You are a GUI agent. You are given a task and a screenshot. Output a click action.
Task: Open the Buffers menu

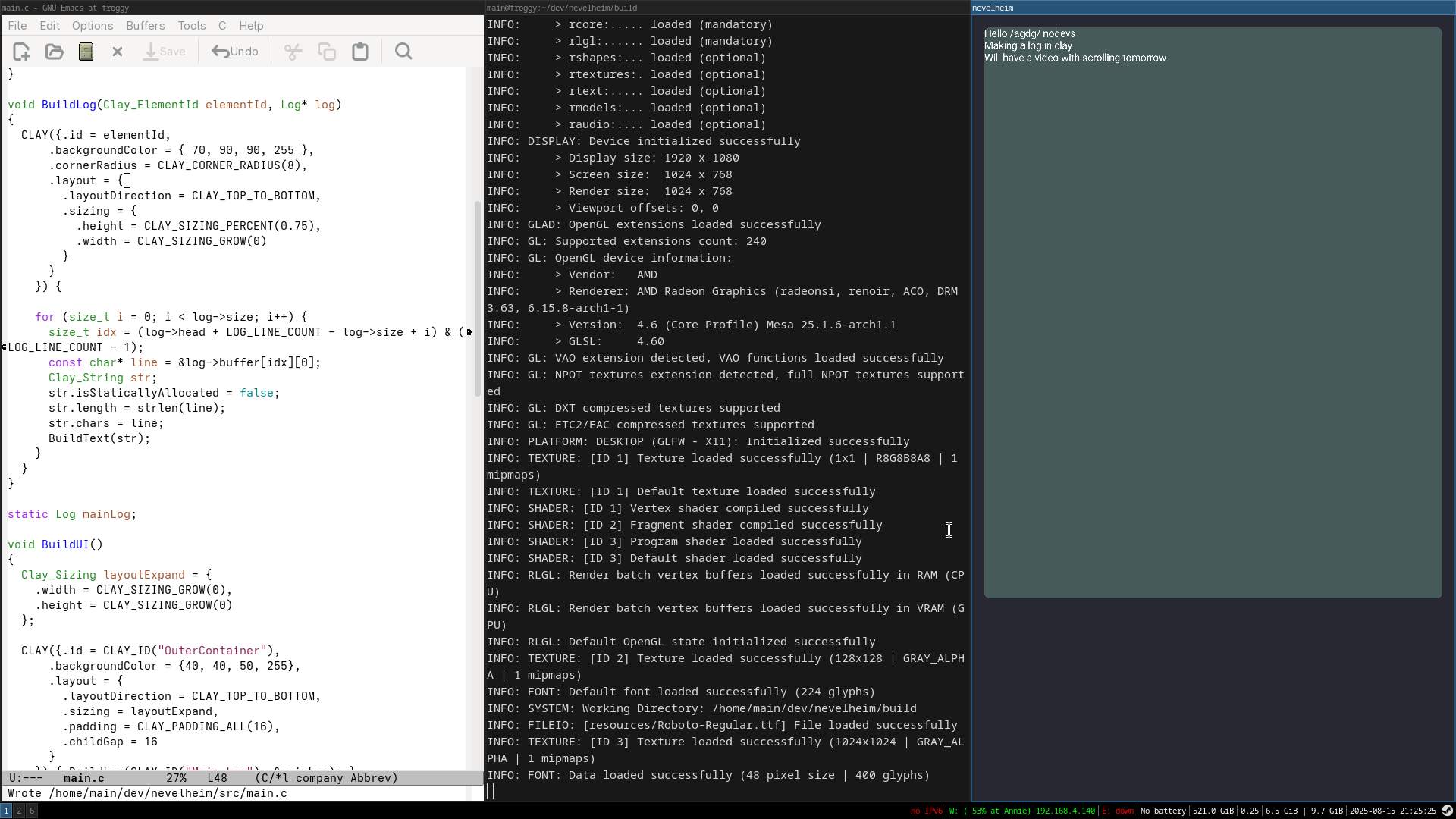(145, 25)
